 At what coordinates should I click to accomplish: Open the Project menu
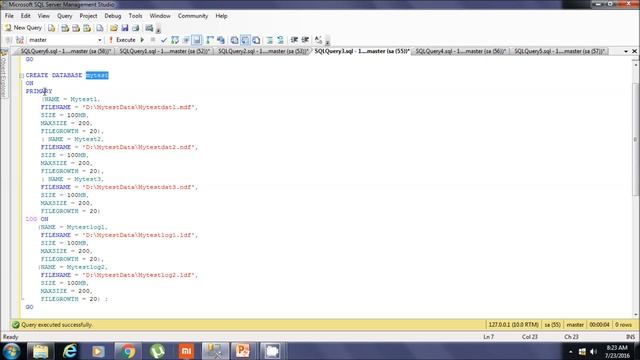[88, 16]
